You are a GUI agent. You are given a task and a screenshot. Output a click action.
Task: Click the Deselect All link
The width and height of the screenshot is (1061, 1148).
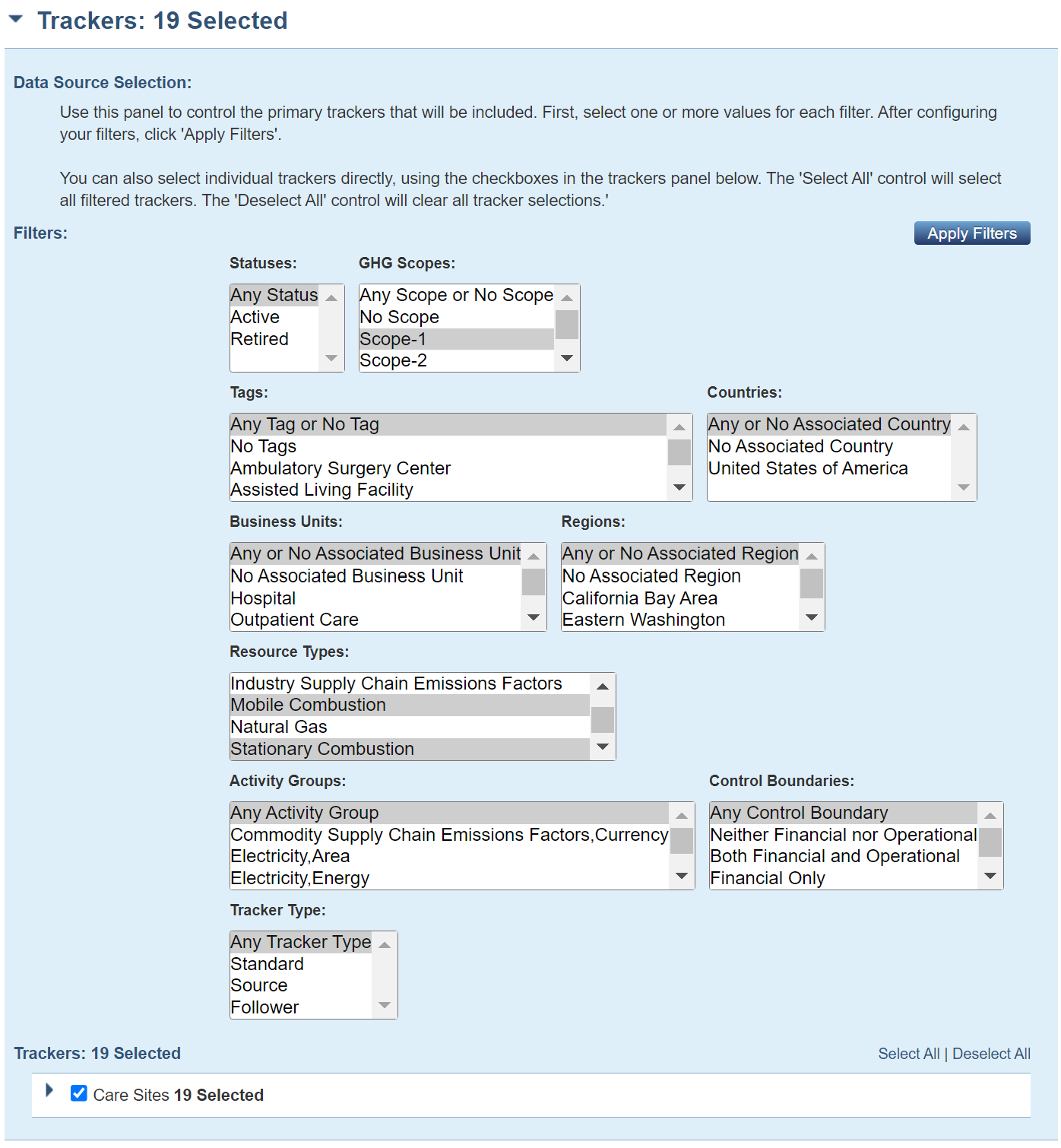pos(991,1054)
